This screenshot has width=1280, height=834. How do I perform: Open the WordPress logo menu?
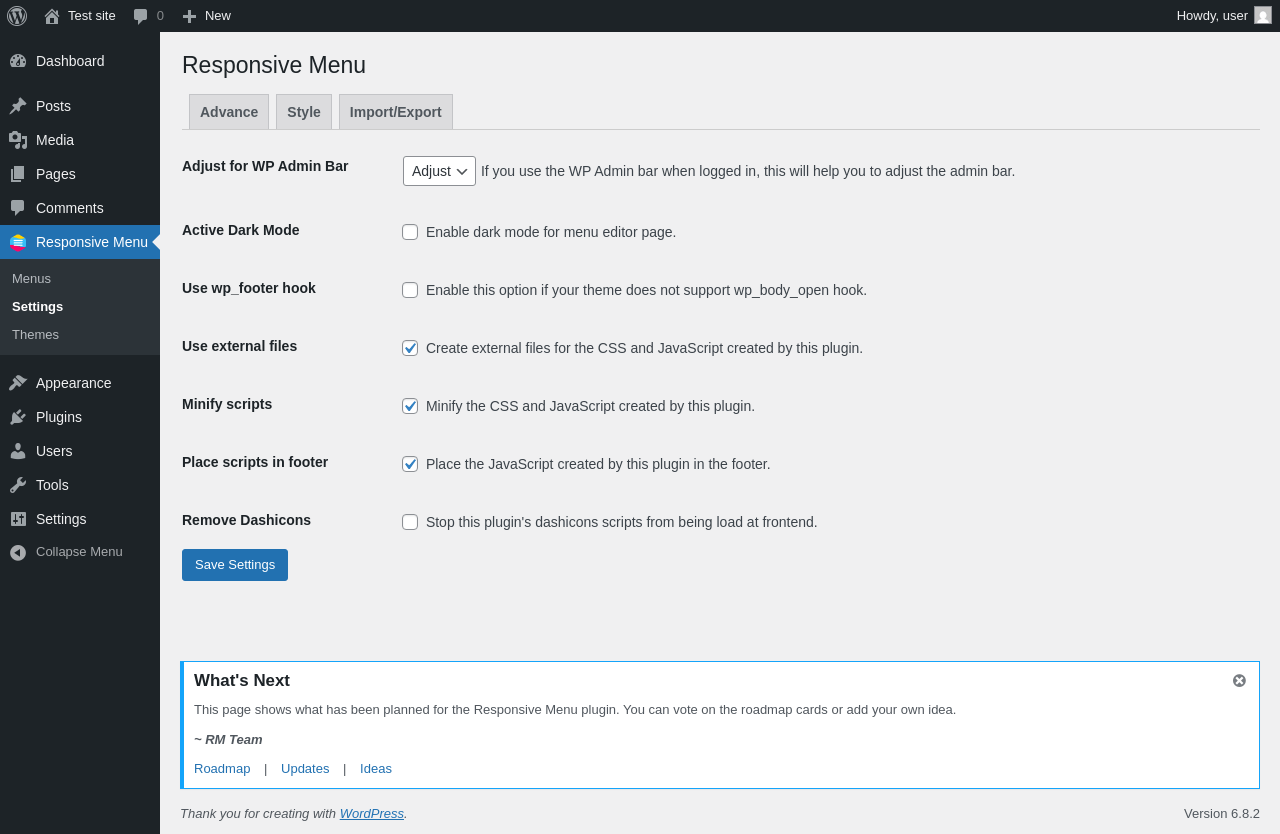pos(17,16)
